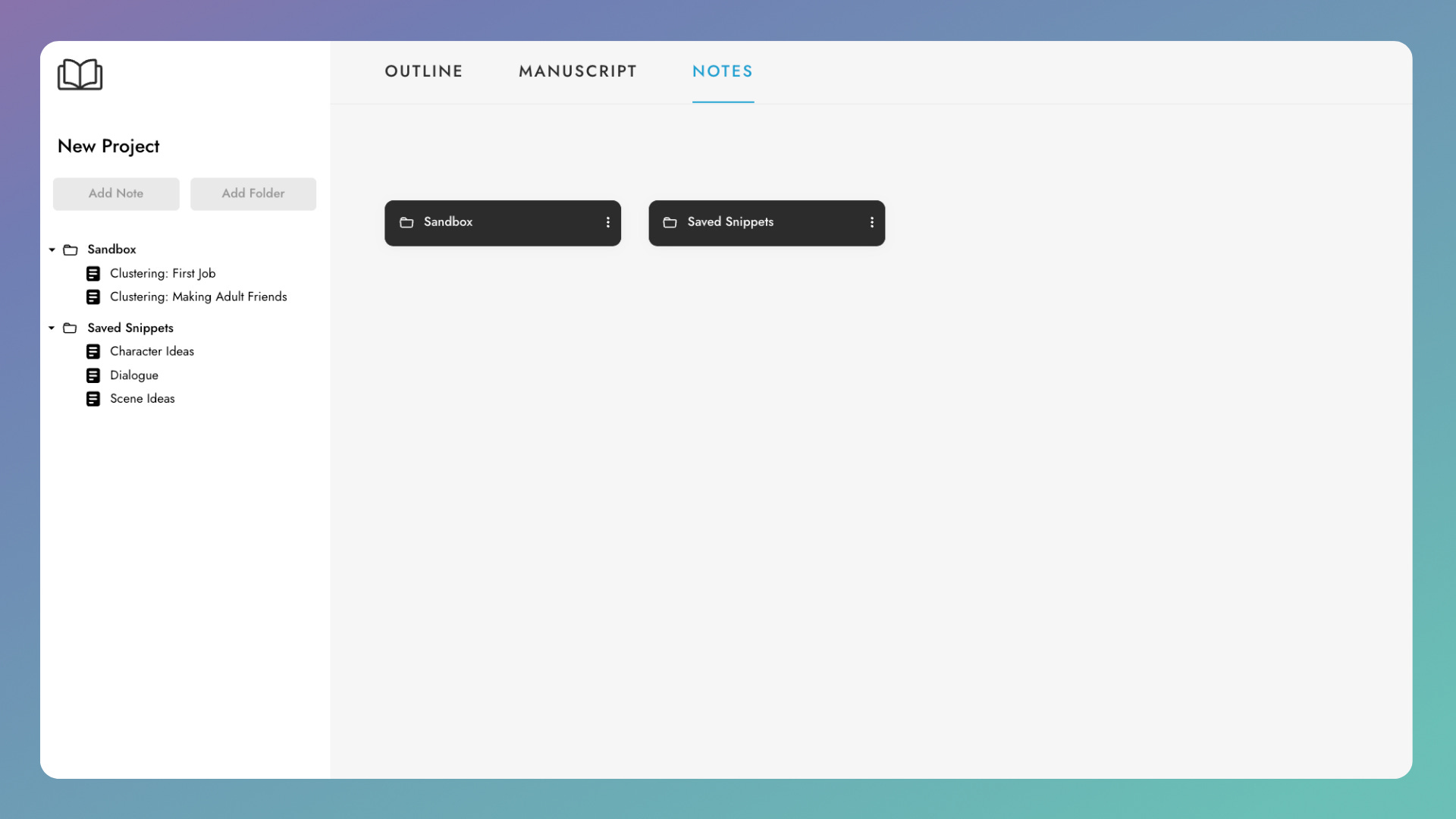Click the Add Note button
Screen dimensions: 1456x819
(x=116, y=194)
